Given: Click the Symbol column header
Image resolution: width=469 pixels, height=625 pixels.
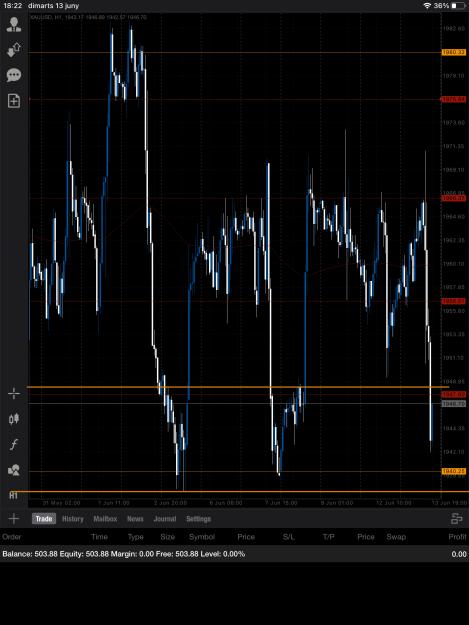Looking at the screenshot, I should point(202,537).
